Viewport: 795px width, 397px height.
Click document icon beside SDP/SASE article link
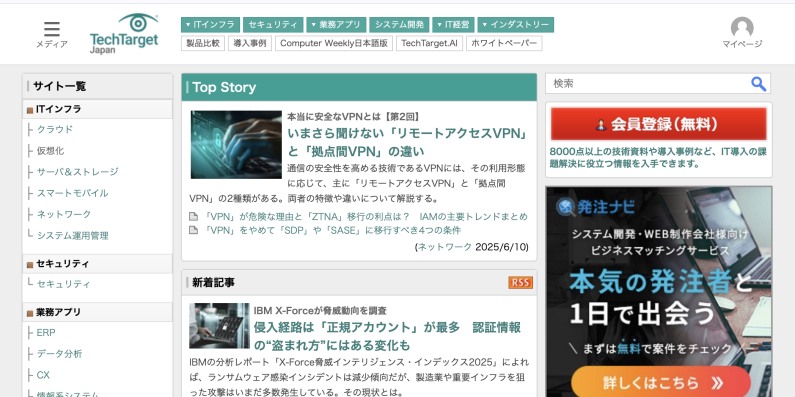tap(193, 230)
